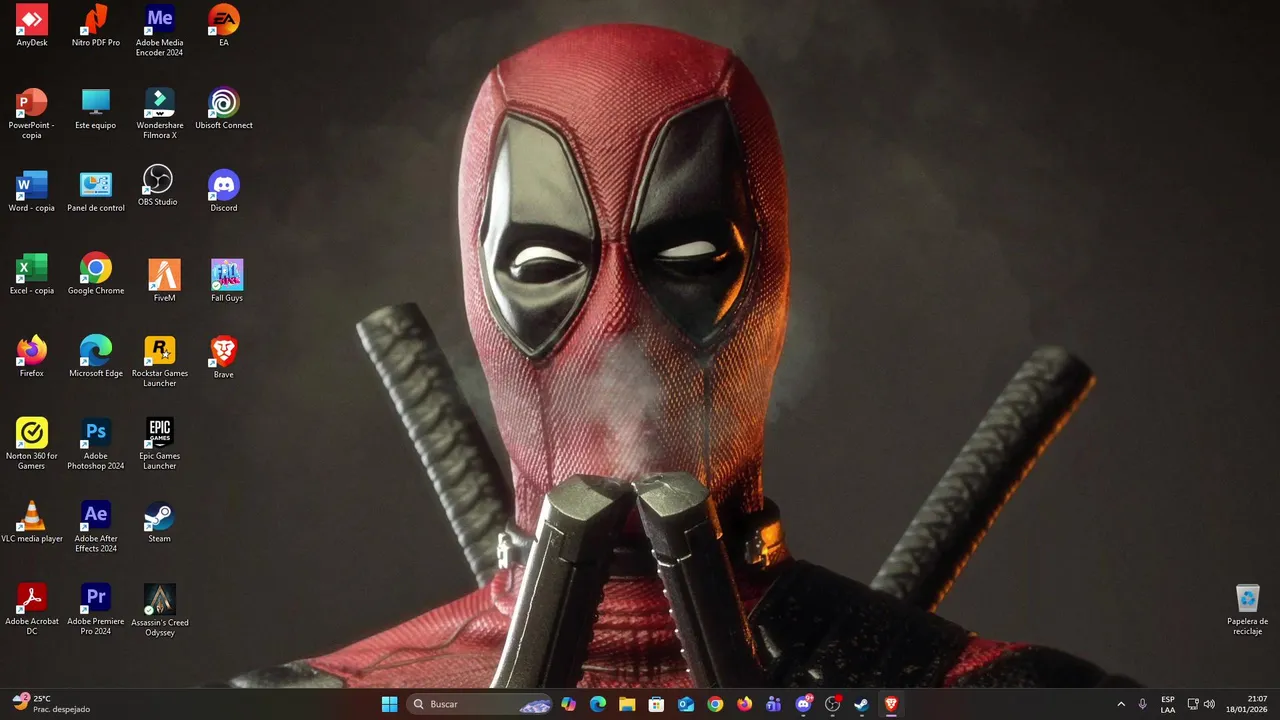Select the Discord desktop shortcut
Image resolution: width=1280 pixels, height=720 pixels.
click(x=224, y=192)
